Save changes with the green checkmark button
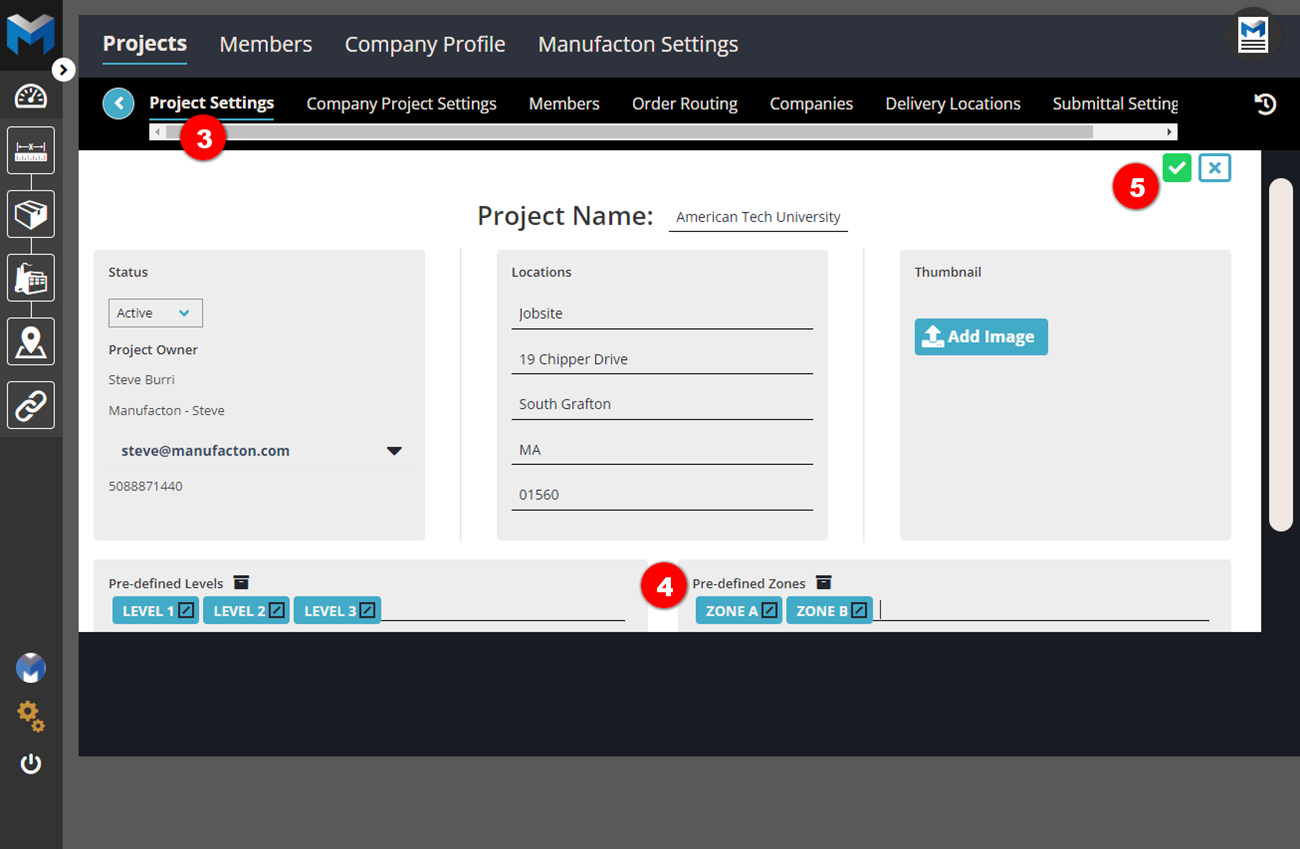This screenshot has height=849, width=1300. 1177,168
